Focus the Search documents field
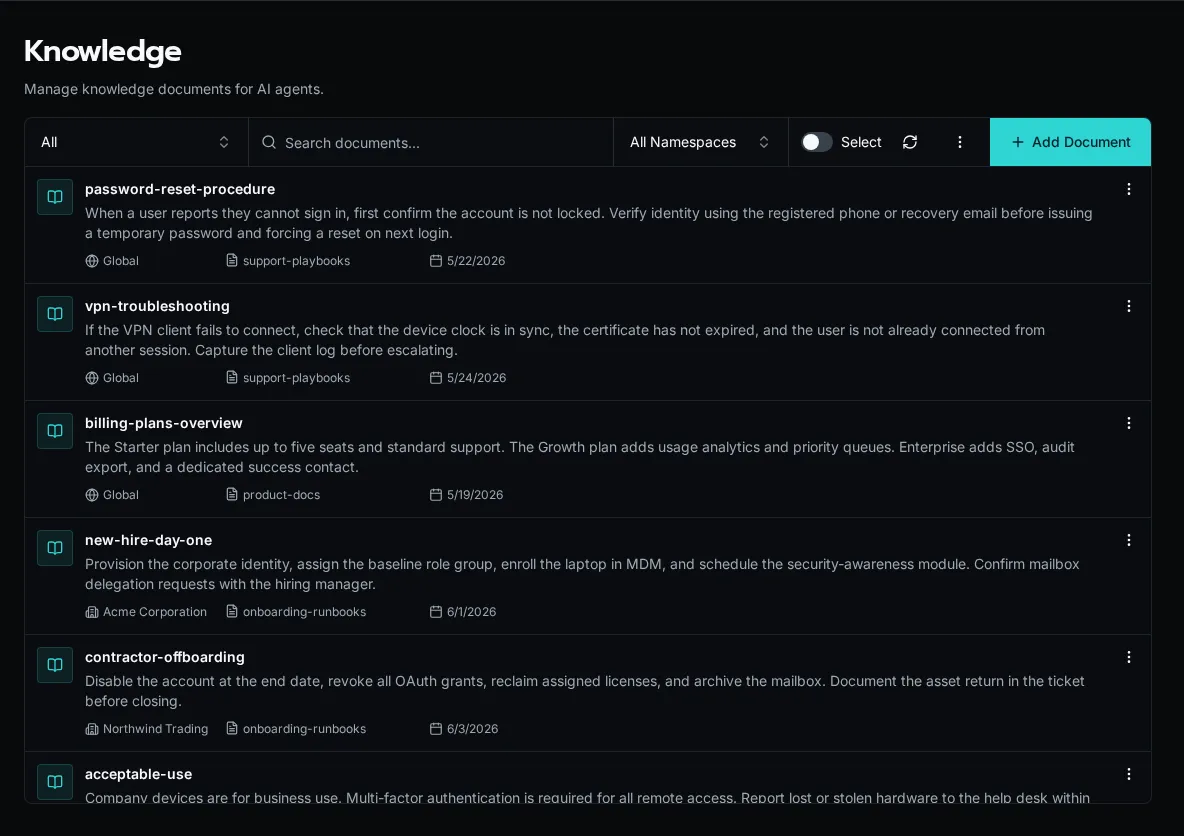The image size is (1184, 836). click(x=430, y=142)
